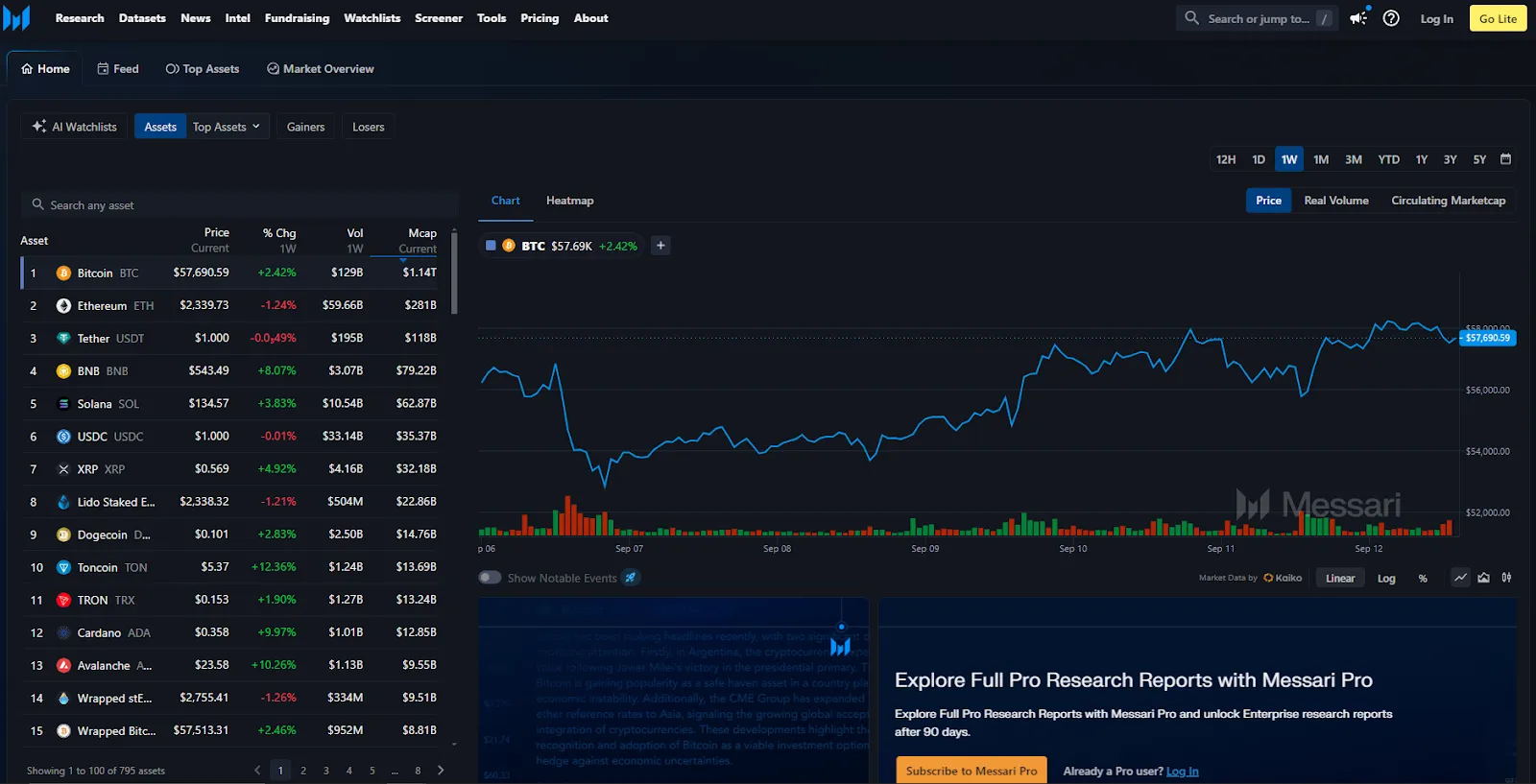This screenshot has width=1536, height=784.
Task: Switch to area chart type icon
Action: coord(1483,578)
